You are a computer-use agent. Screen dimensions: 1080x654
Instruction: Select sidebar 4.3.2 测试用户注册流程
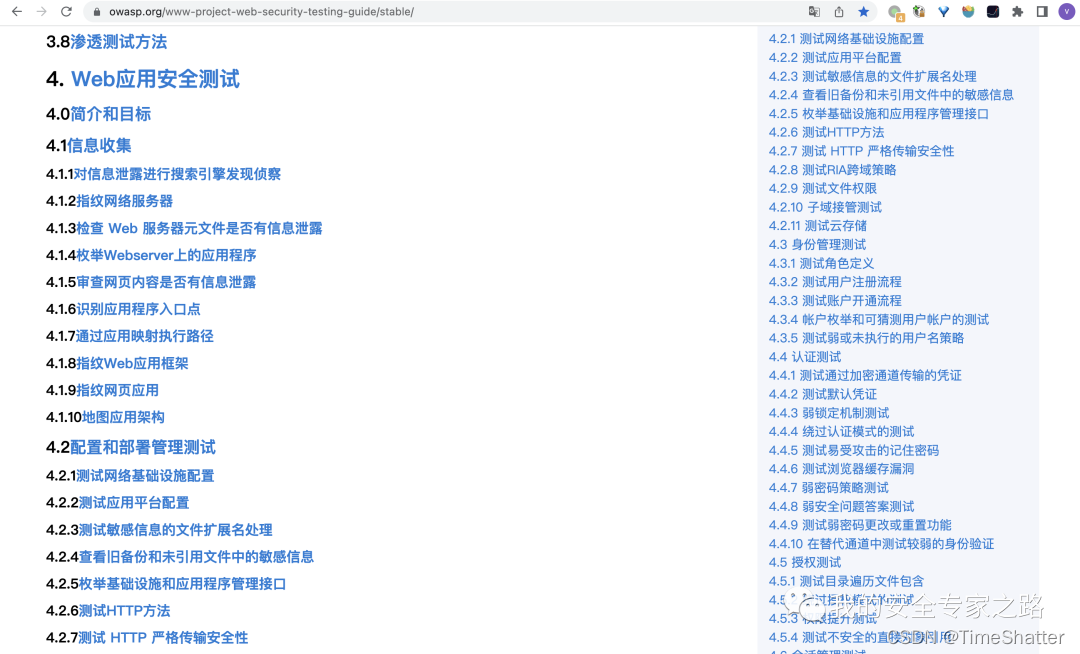[835, 282]
